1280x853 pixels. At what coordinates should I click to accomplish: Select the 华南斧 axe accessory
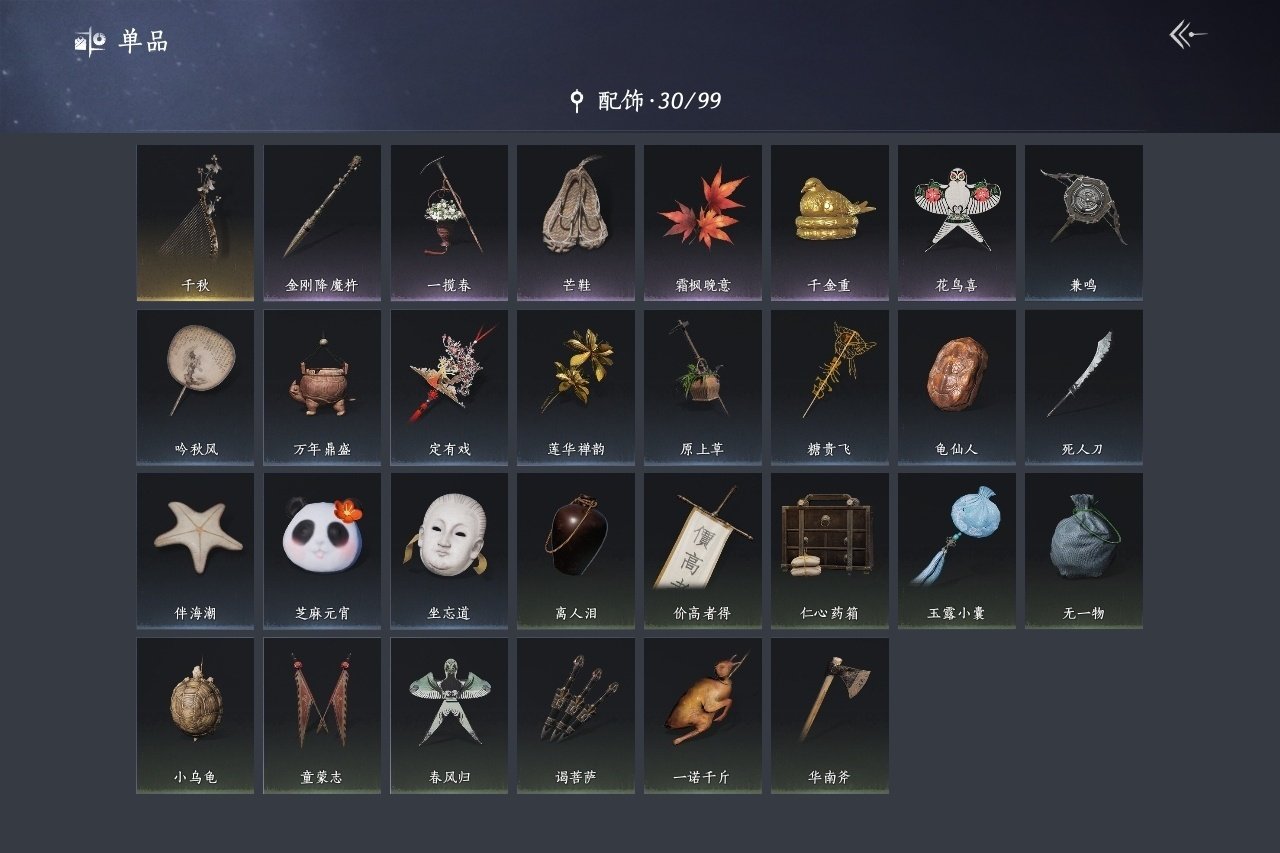pyautogui.click(x=830, y=716)
